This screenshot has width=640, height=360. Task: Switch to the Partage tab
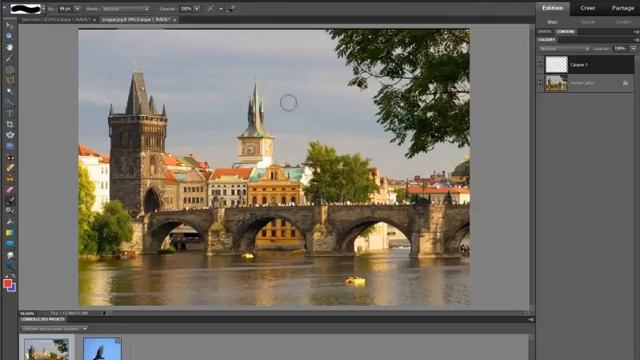(622, 8)
